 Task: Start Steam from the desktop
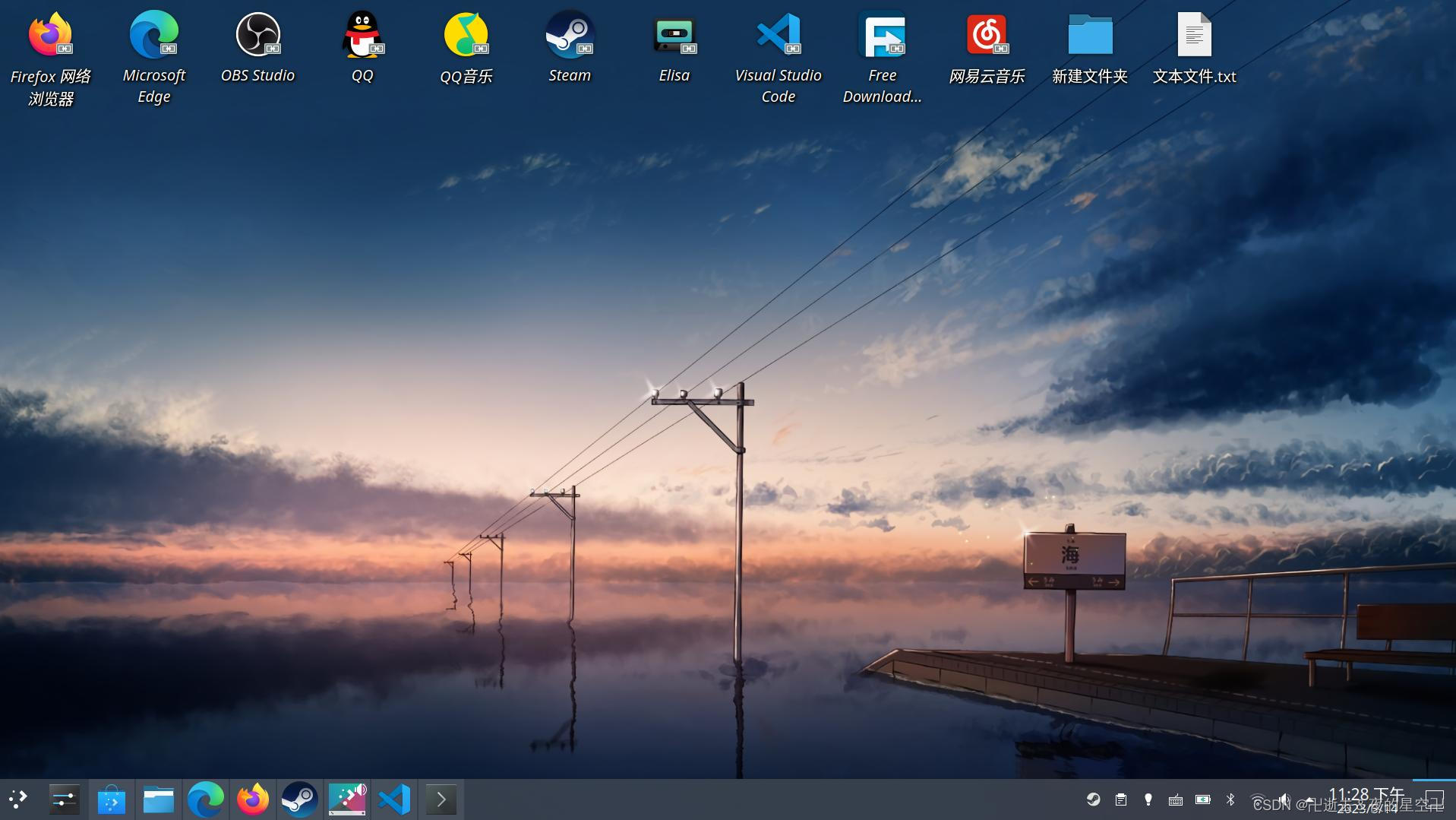click(x=570, y=34)
